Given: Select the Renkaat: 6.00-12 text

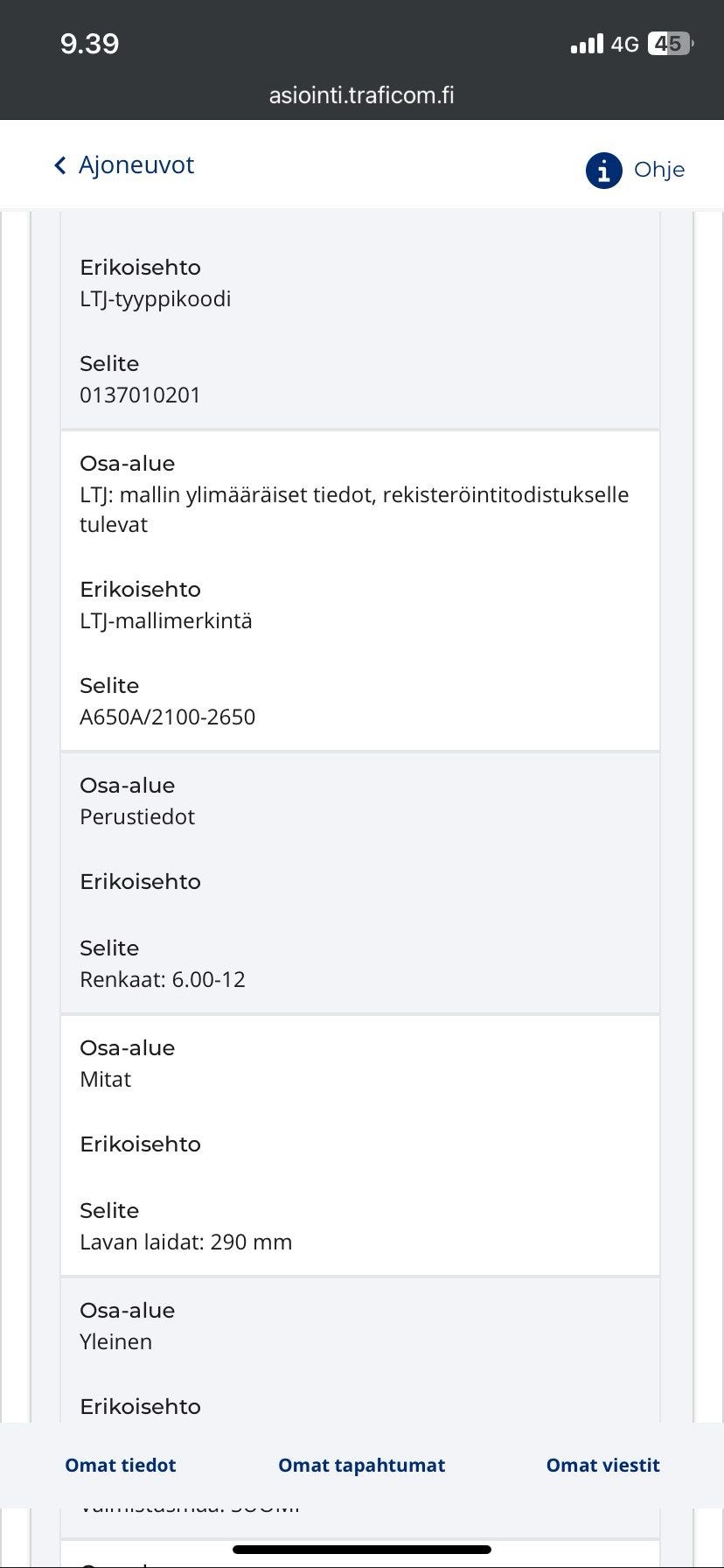Looking at the screenshot, I should pos(163,979).
